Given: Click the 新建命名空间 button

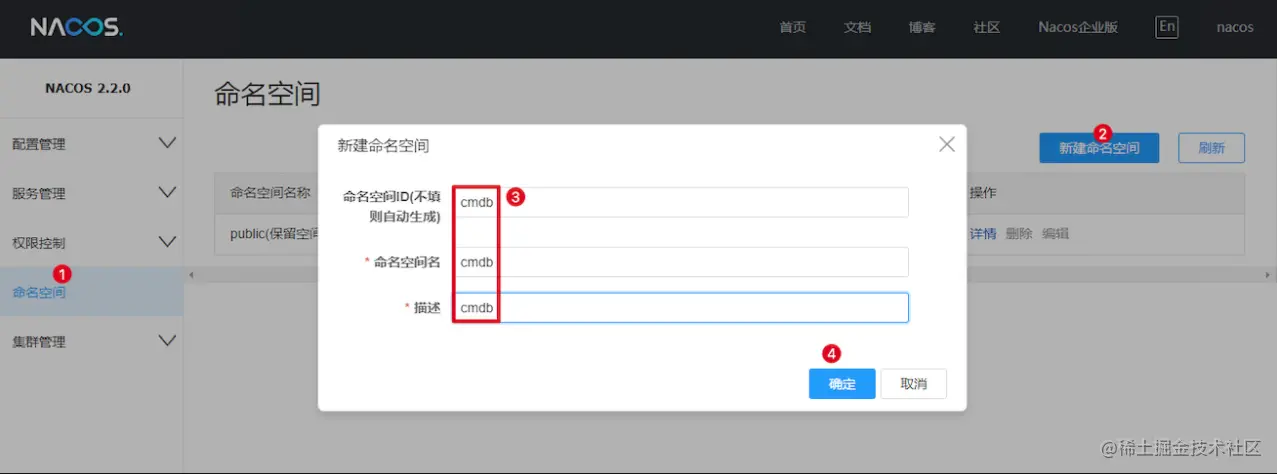Looking at the screenshot, I should click(1099, 148).
